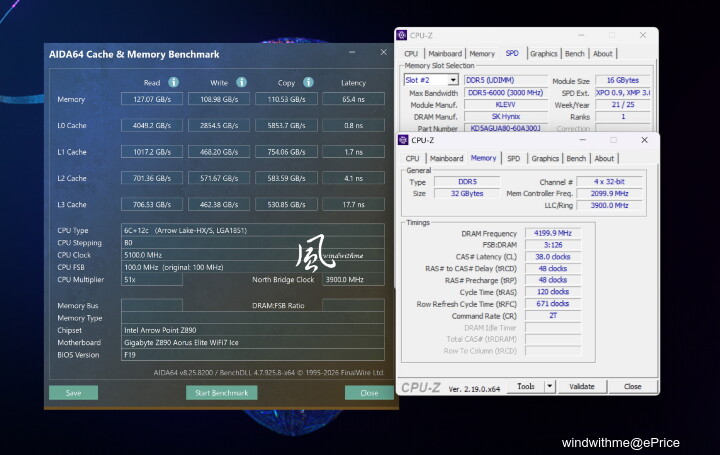Open Graphics tab in back CPU-Z window
720x455 pixels.
[544, 54]
